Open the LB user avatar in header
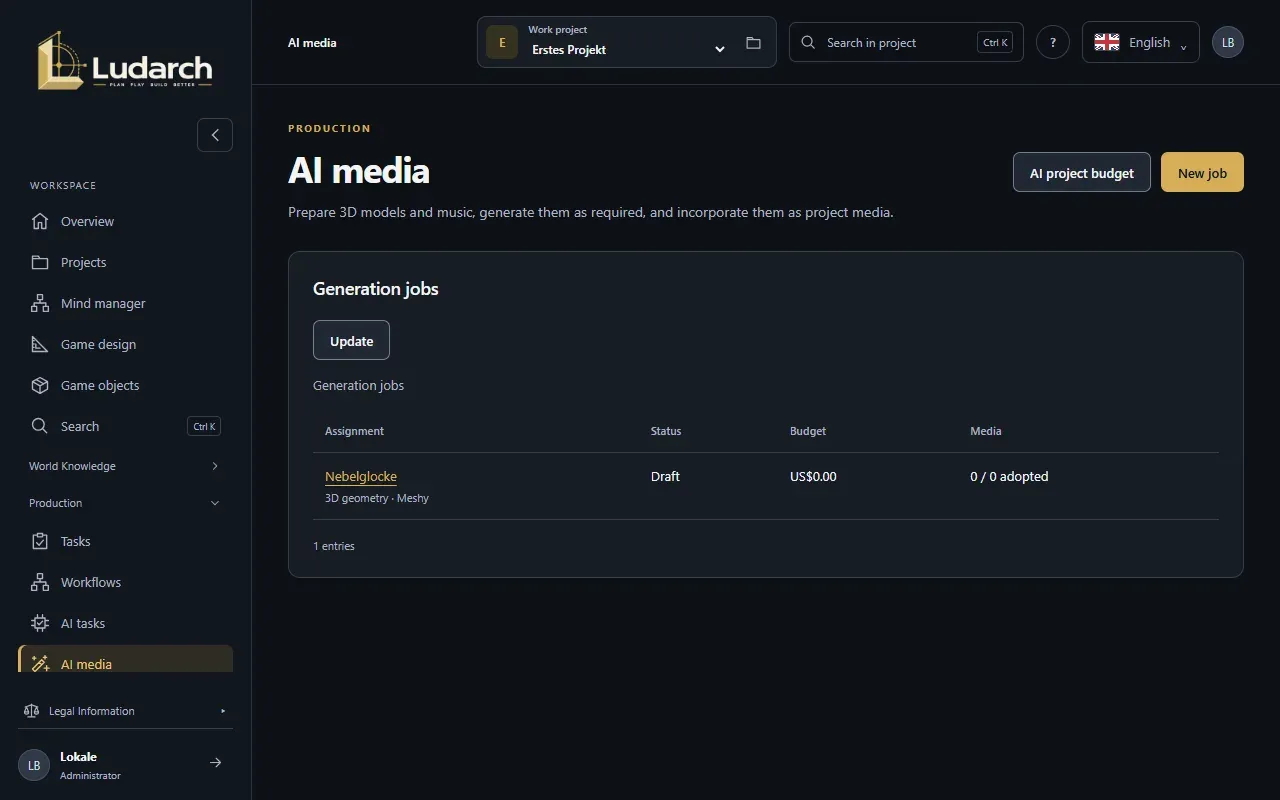This screenshot has width=1280, height=800. click(1228, 43)
